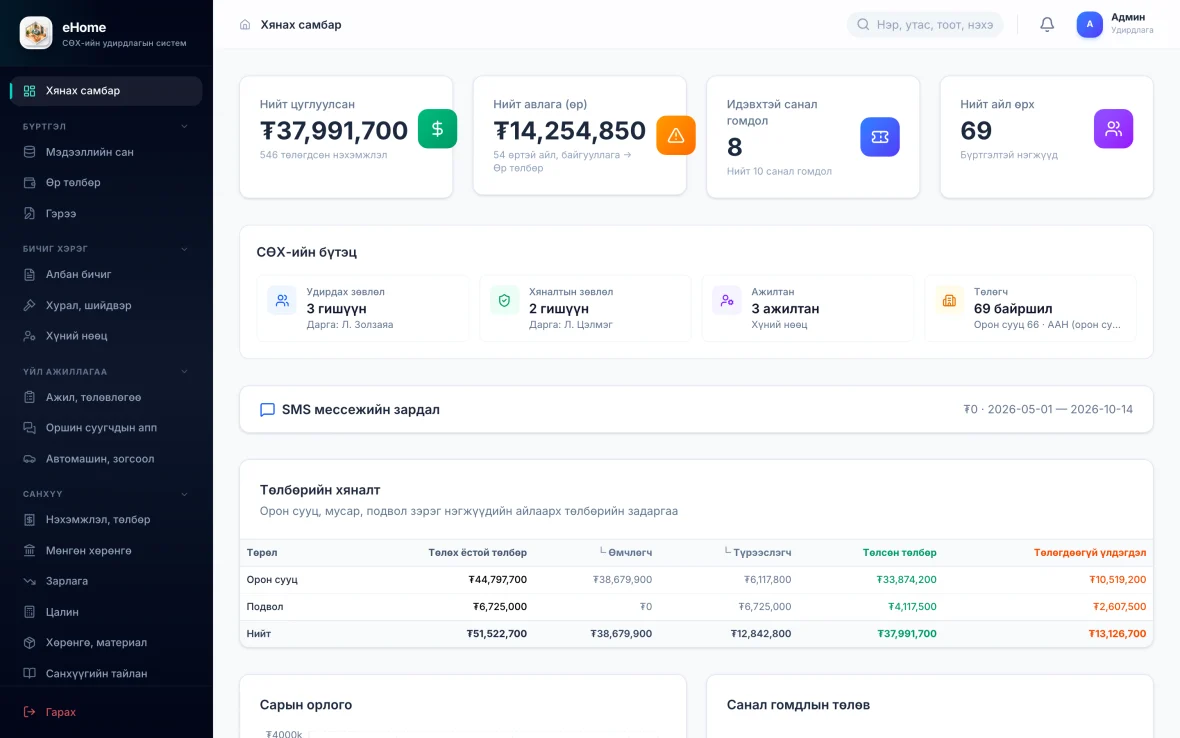The width and height of the screenshot is (1180, 738).
Task: Navigate to Хурал, шийдвэр
Action: tap(106, 305)
